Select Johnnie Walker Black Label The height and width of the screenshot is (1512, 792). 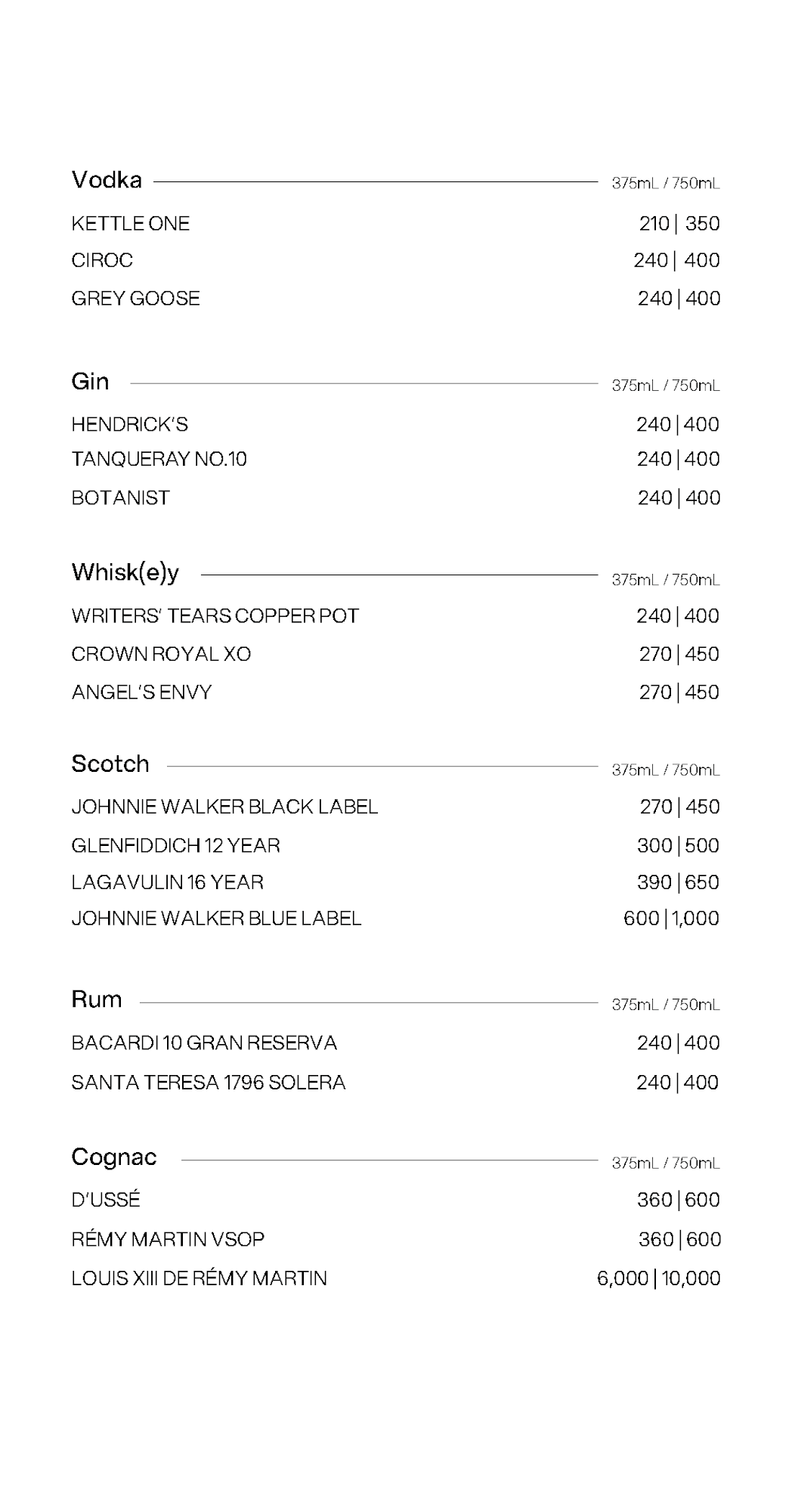click(x=224, y=807)
